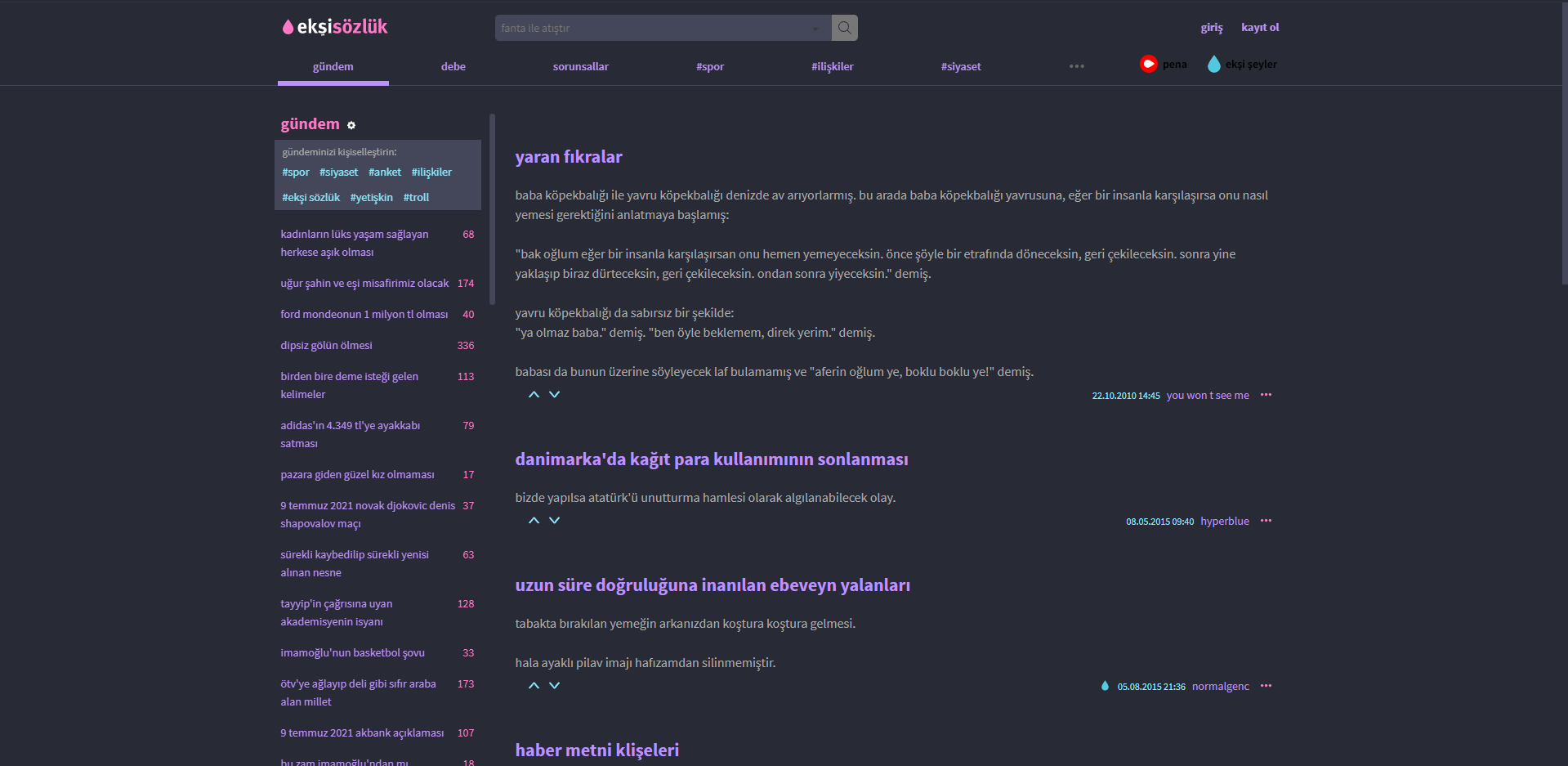Upvote normalgenc's ebeveyn yalanları entry
The image size is (1568, 766).
click(534, 685)
